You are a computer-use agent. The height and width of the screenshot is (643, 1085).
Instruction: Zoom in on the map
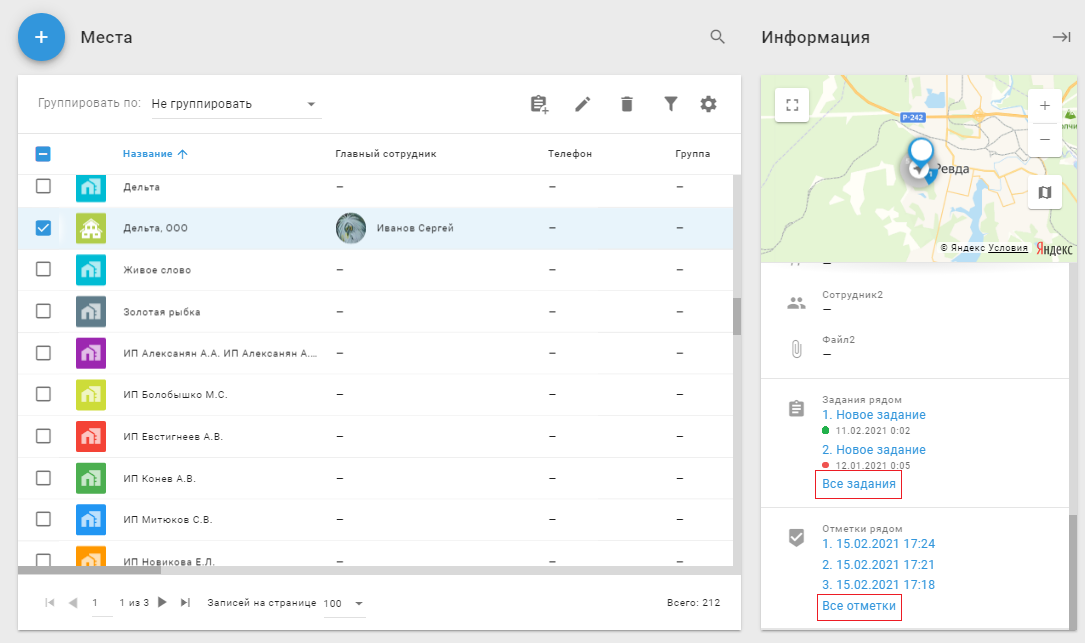click(x=1045, y=106)
